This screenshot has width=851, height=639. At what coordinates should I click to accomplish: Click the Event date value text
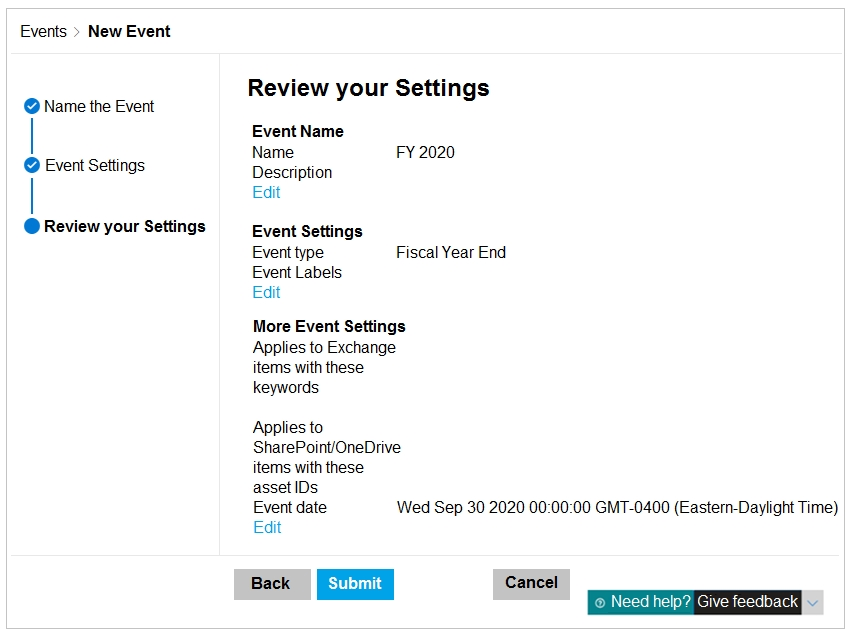(617, 507)
